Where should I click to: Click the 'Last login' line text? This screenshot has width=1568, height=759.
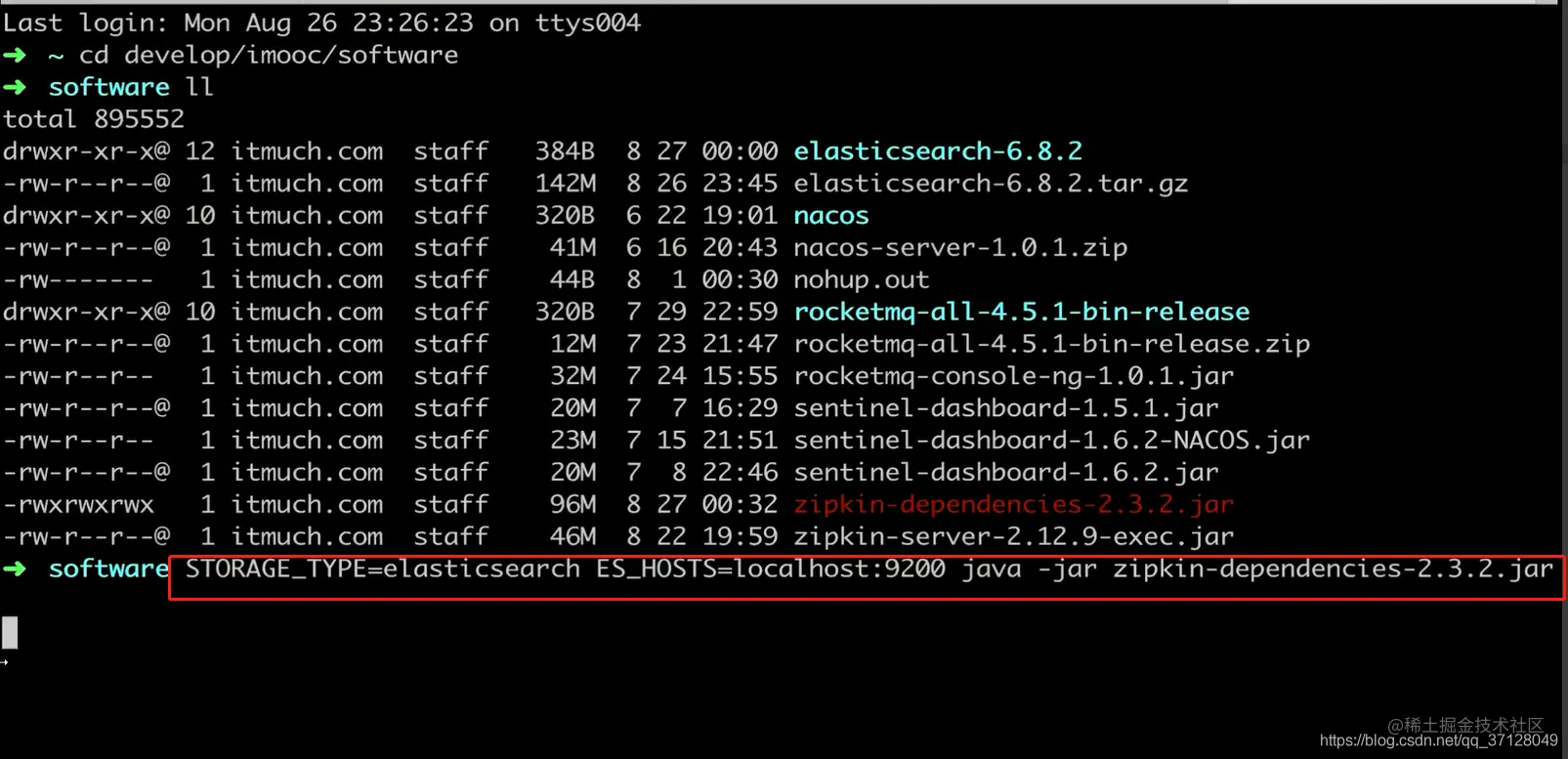[322, 22]
